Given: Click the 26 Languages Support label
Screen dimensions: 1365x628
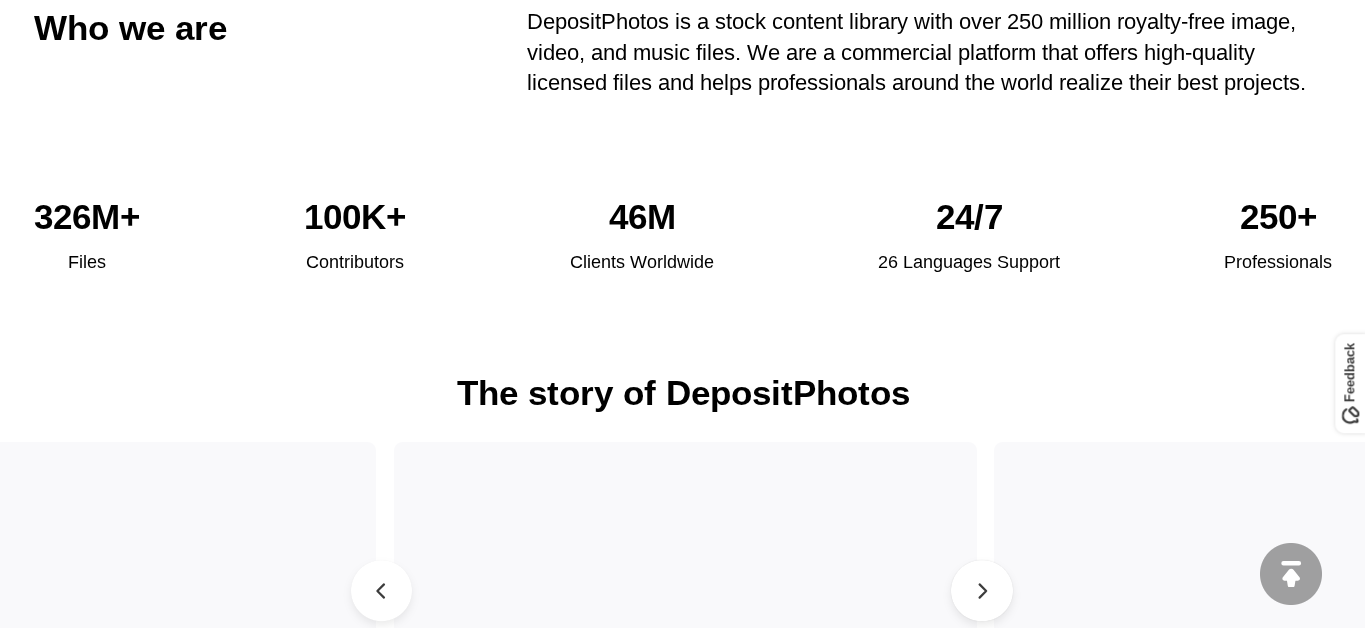Looking at the screenshot, I should 969,262.
